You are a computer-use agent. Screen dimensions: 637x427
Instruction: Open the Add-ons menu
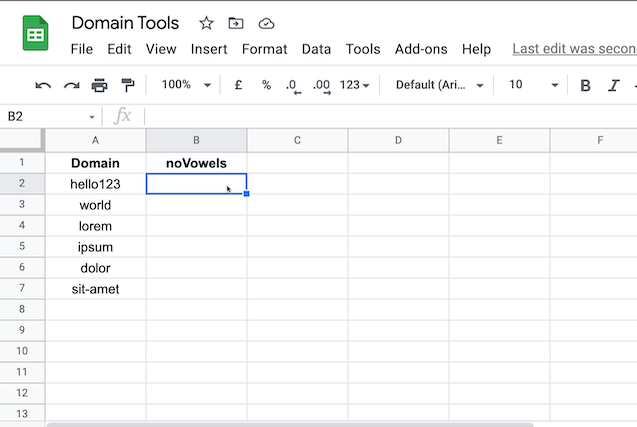pyautogui.click(x=421, y=49)
